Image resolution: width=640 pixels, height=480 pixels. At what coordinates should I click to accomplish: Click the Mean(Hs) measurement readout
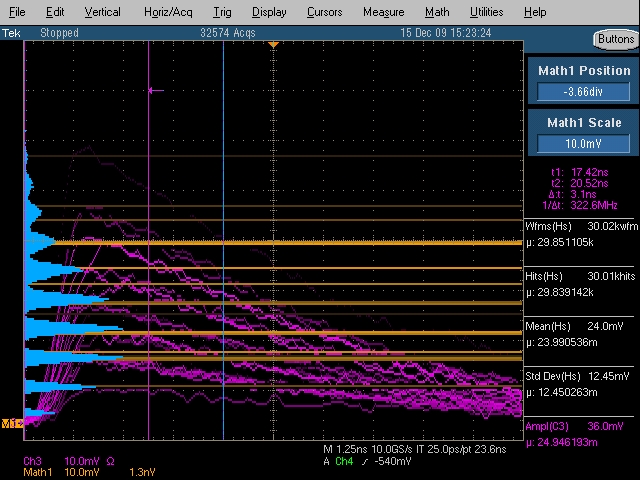pyautogui.click(x=575, y=334)
